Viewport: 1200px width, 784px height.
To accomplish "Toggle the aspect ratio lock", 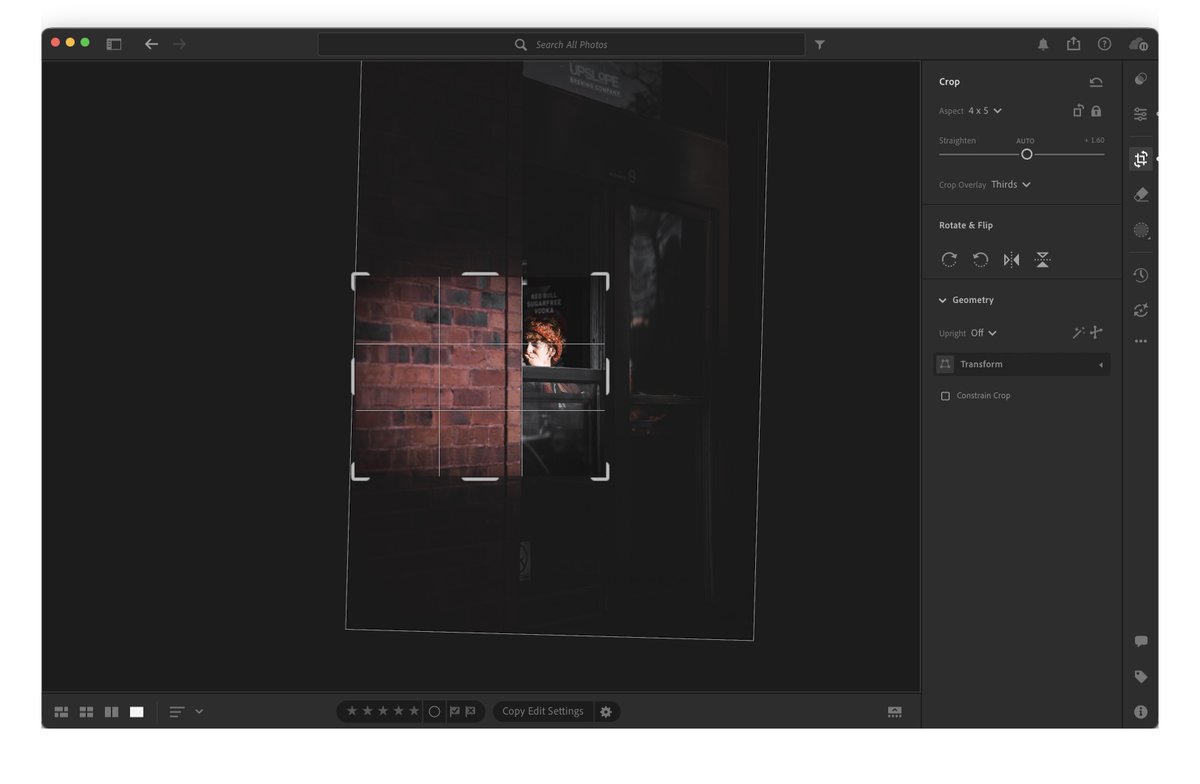I will 1096,111.
